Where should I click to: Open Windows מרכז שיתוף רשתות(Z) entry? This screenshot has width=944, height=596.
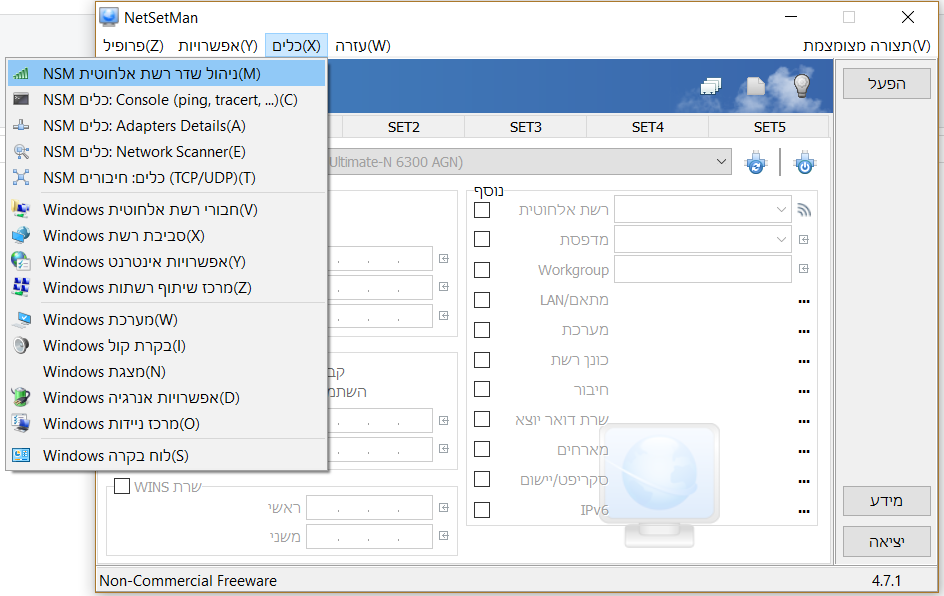(x=167, y=288)
